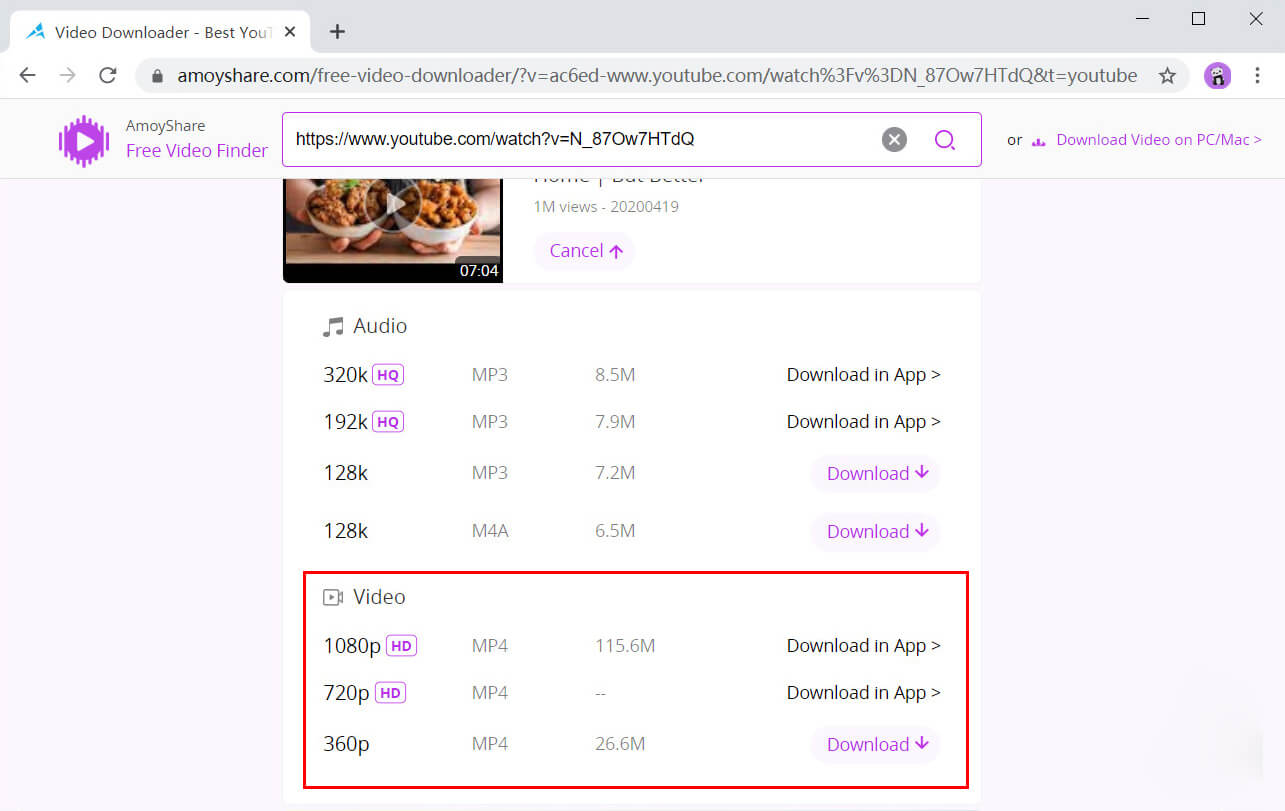This screenshot has width=1285, height=811.
Task: Click the 7.2M file size
Action: point(615,473)
